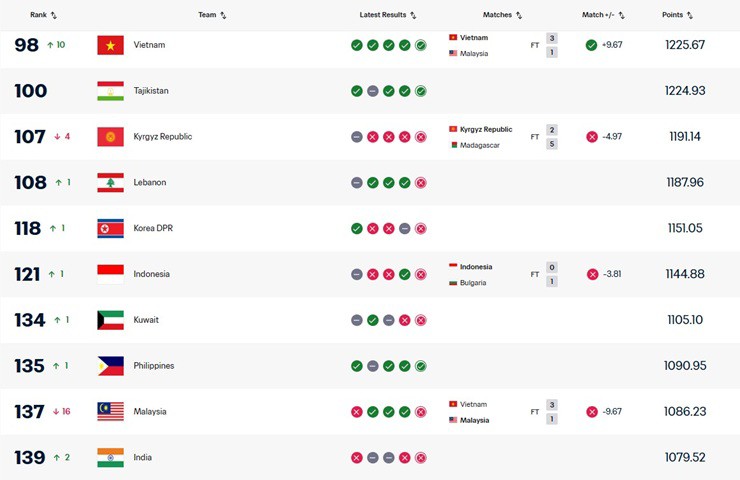Image resolution: width=740 pixels, height=480 pixels.
Task: Sort by Latest Results column
Action: point(388,15)
